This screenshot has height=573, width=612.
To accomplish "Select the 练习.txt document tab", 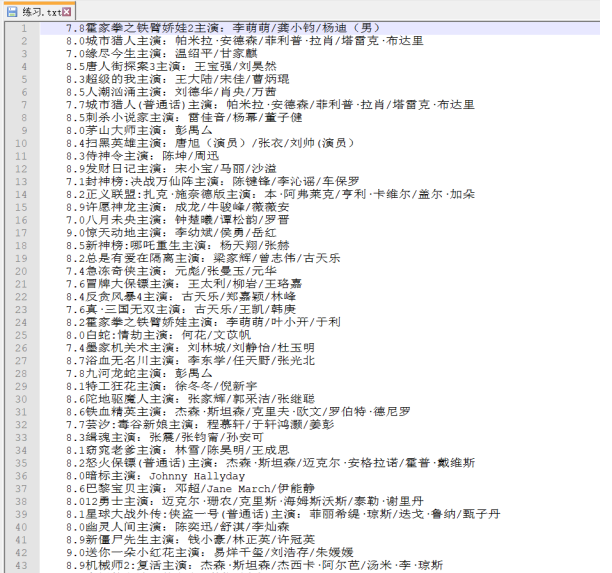I will point(38,11).
